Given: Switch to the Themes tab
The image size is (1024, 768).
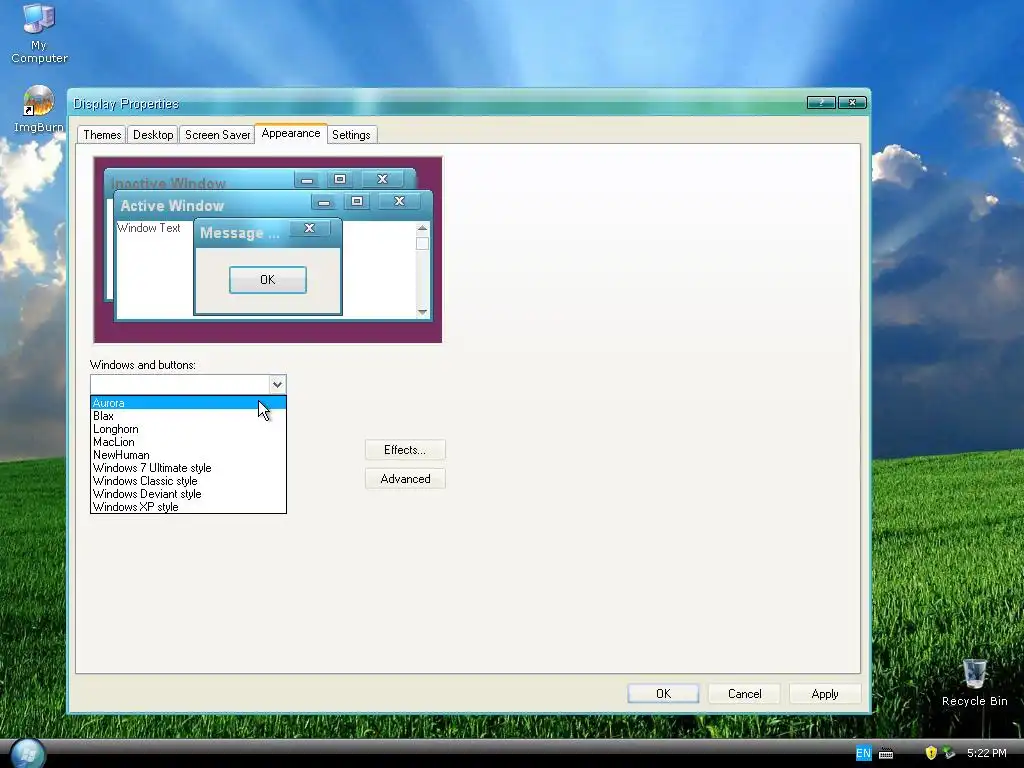Looking at the screenshot, I should click(x=102, y=135).
